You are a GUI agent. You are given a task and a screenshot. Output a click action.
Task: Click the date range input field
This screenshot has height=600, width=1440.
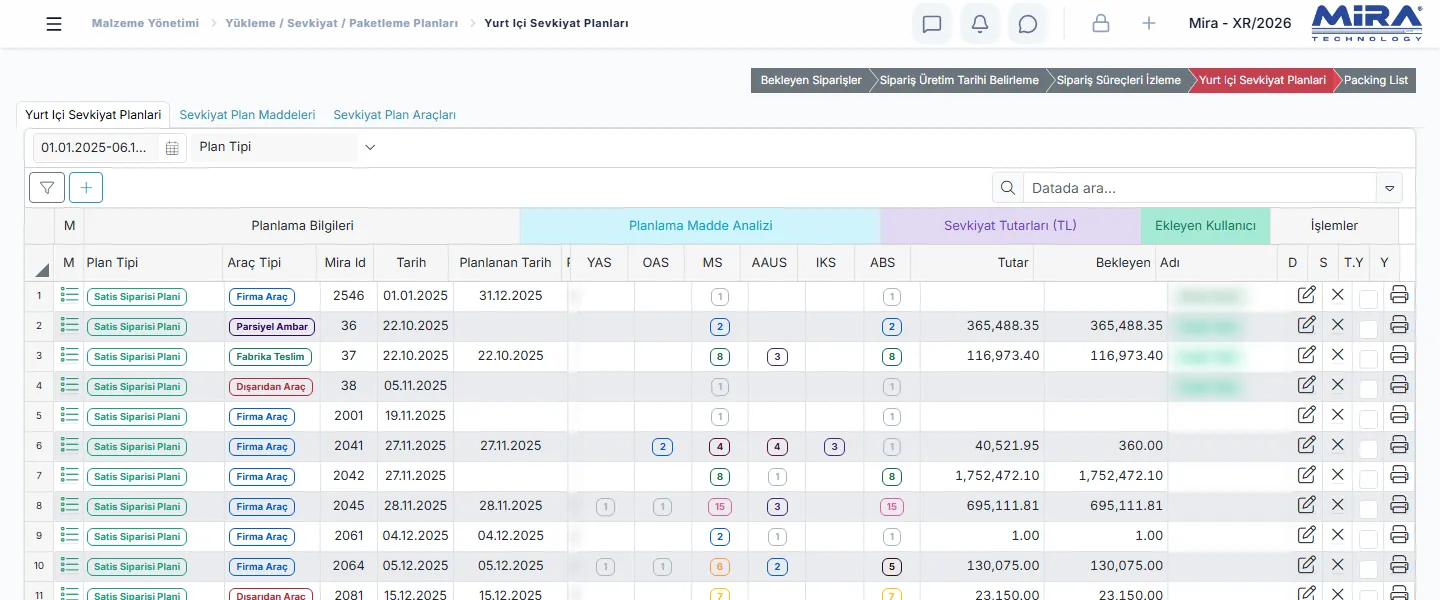pyautogui.click(x=98, y=148)
